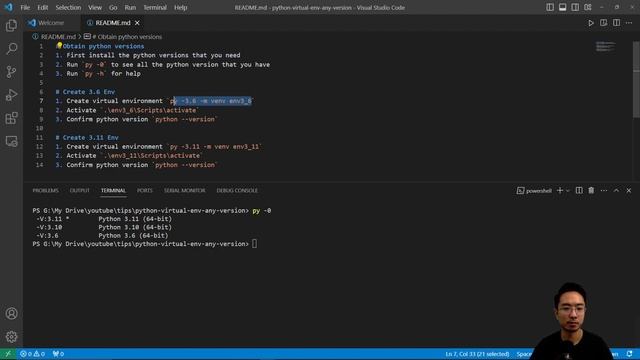The width and height of the screenshot is (640, 360).
Task: Click the notifications bell in status bar
Action: pyautogui.click(x=629, y=354)
